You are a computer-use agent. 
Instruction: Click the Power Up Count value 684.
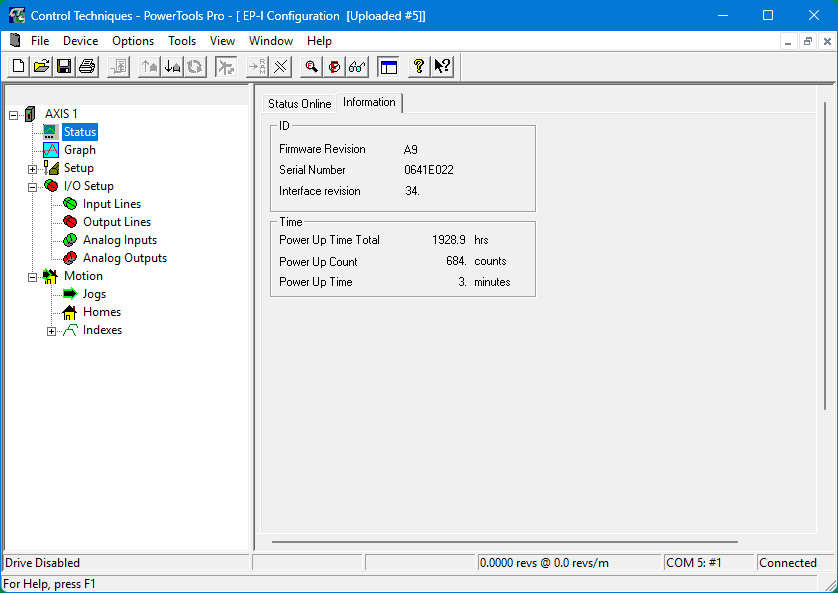pos(456,261)
